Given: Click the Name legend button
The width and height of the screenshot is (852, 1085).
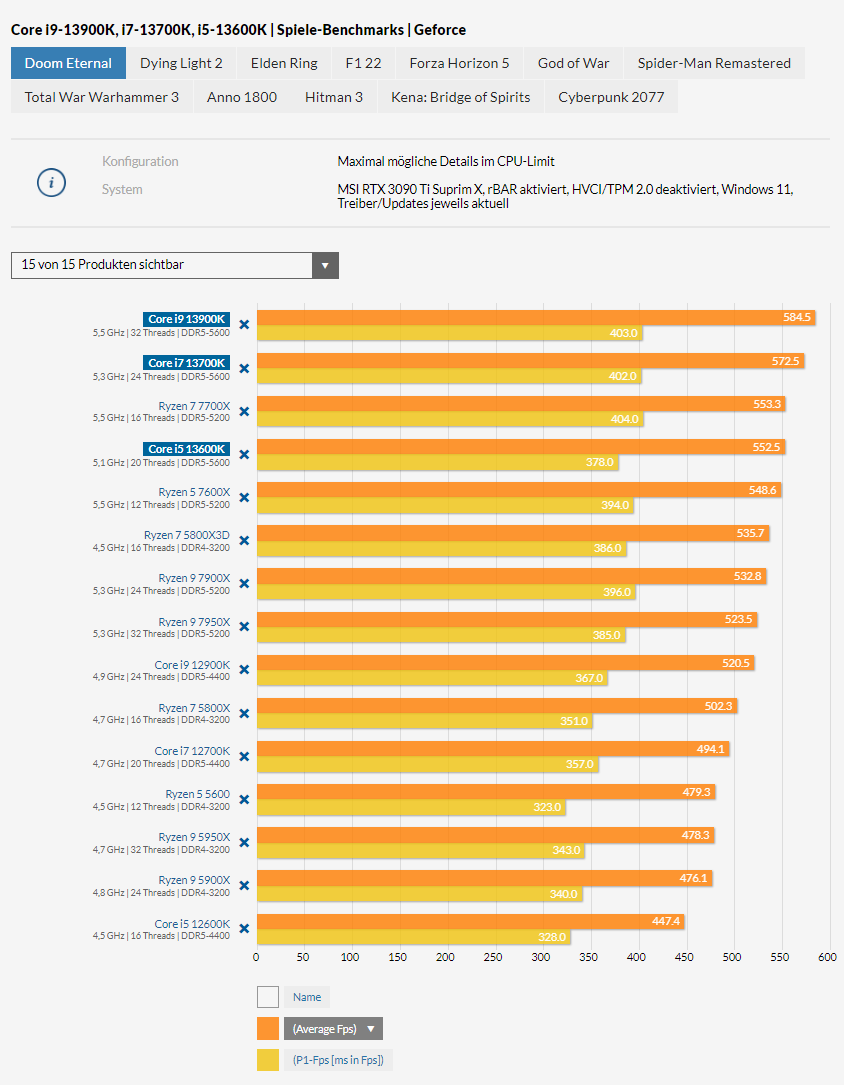Looking at the screenshot, I should click(x=307, y=997).
